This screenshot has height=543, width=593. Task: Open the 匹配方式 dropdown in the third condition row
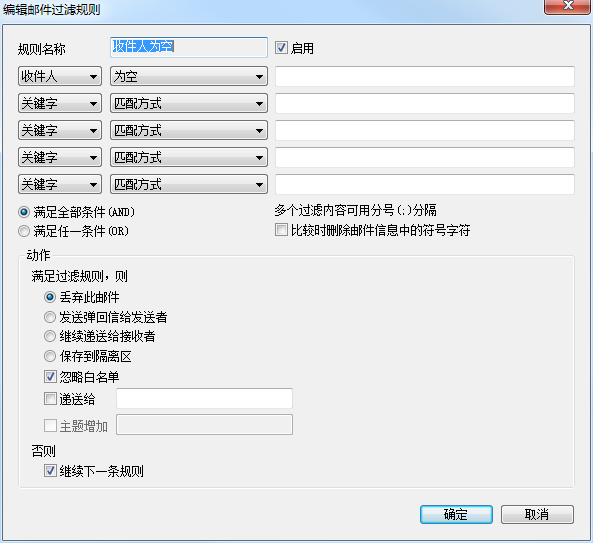pos(189,130)
